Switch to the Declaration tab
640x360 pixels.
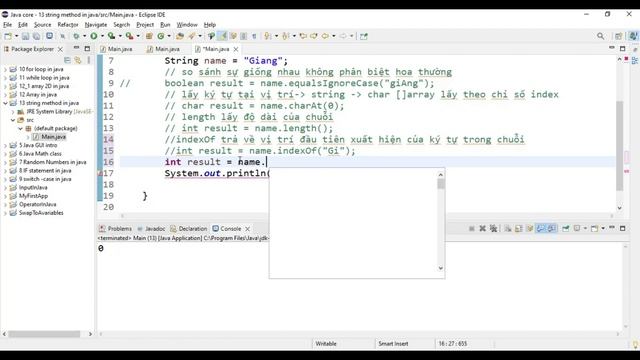[x=189, y=229]
